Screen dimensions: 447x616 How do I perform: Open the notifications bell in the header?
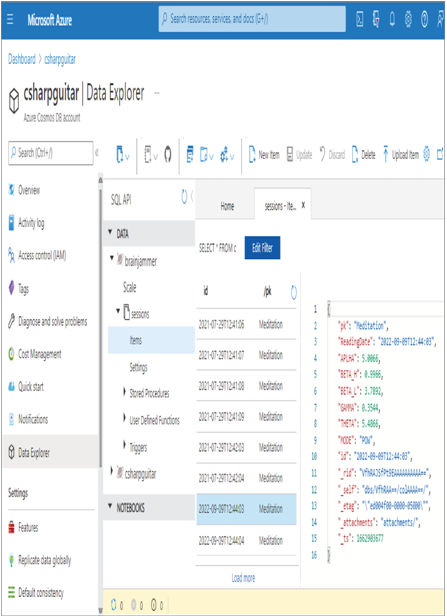point(392,19)
